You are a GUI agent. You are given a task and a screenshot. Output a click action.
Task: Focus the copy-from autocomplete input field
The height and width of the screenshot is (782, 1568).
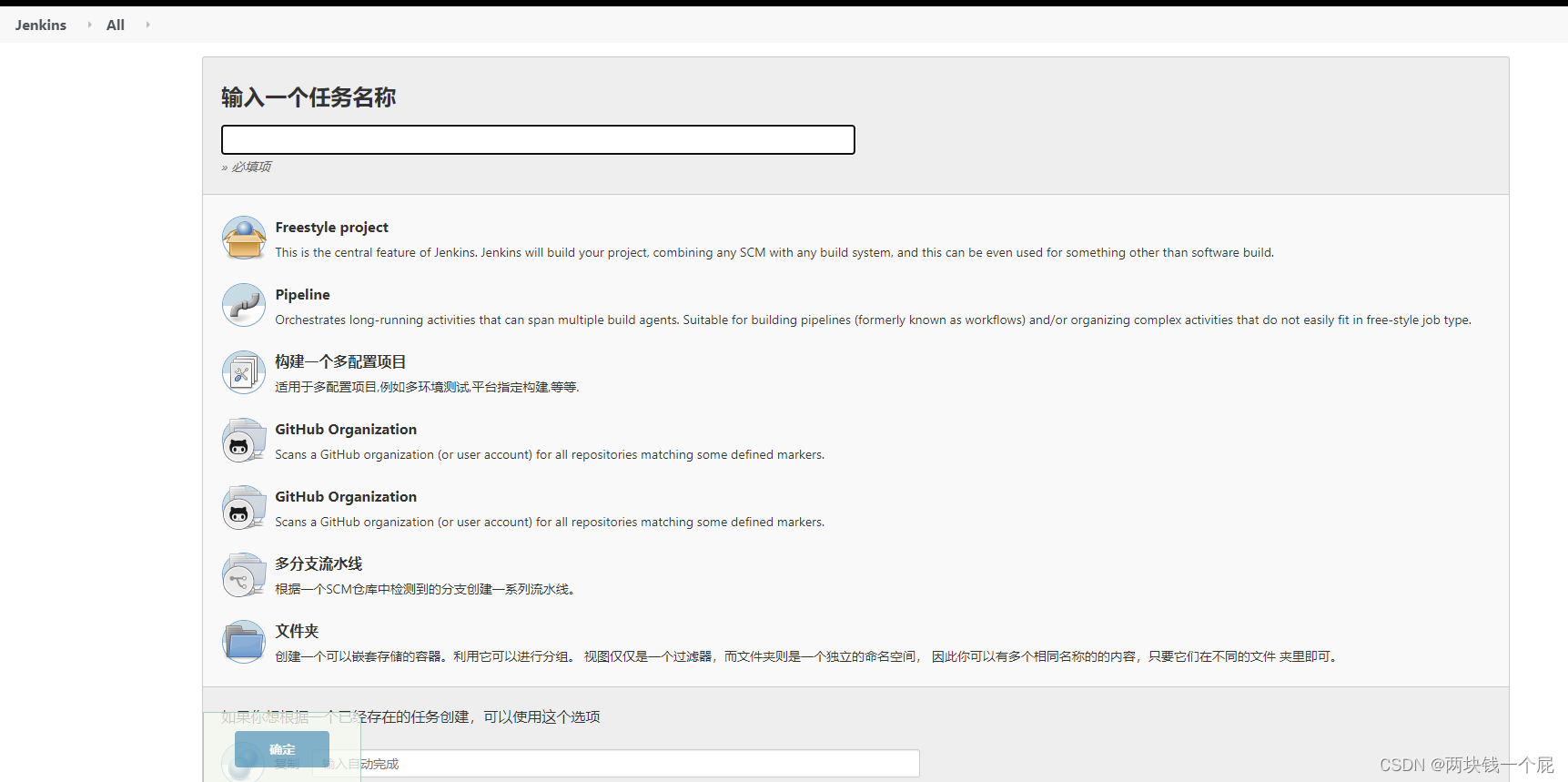(x=616, y=763)
